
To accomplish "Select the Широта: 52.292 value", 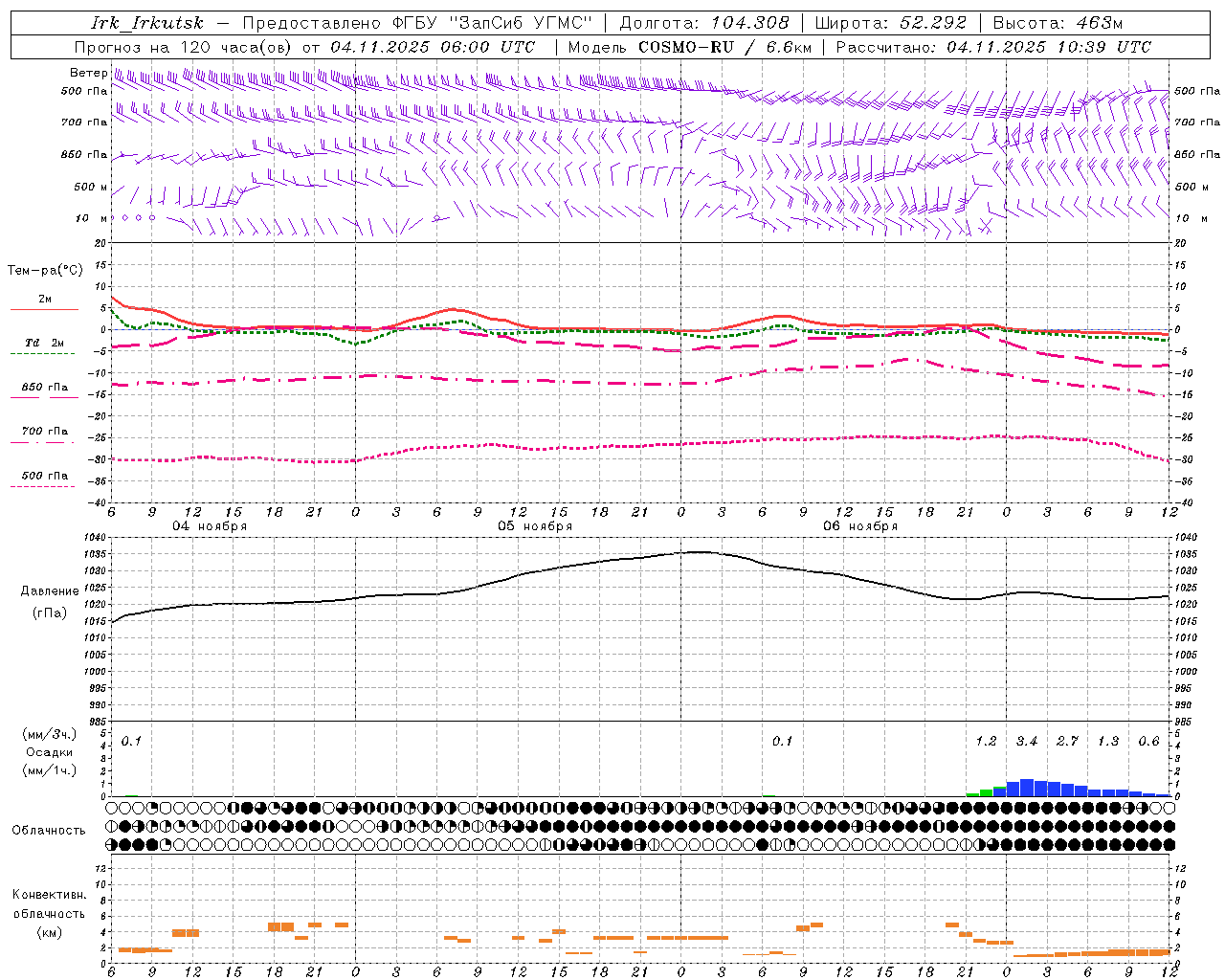I will tap(891, 23).
